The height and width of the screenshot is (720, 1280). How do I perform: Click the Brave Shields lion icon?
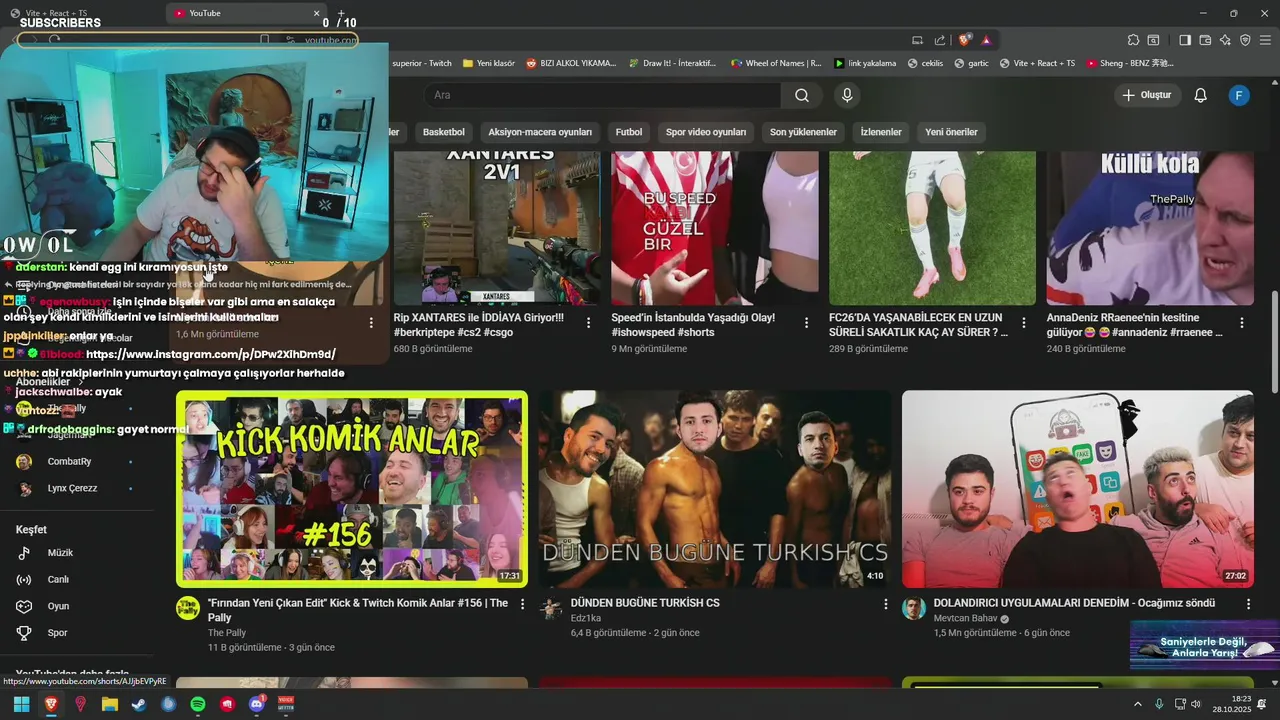965,40
